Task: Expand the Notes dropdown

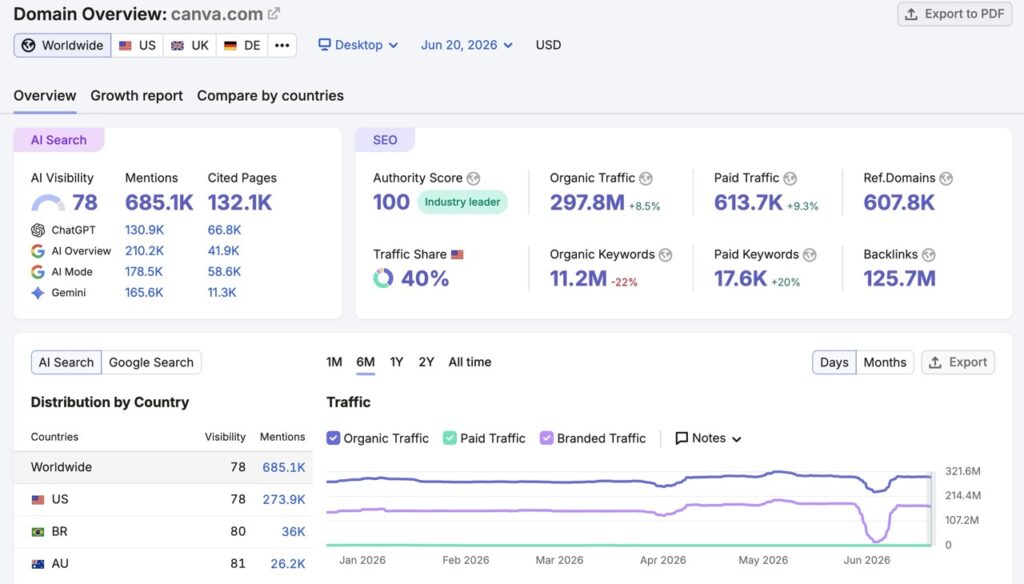Action: coord(709,438)
